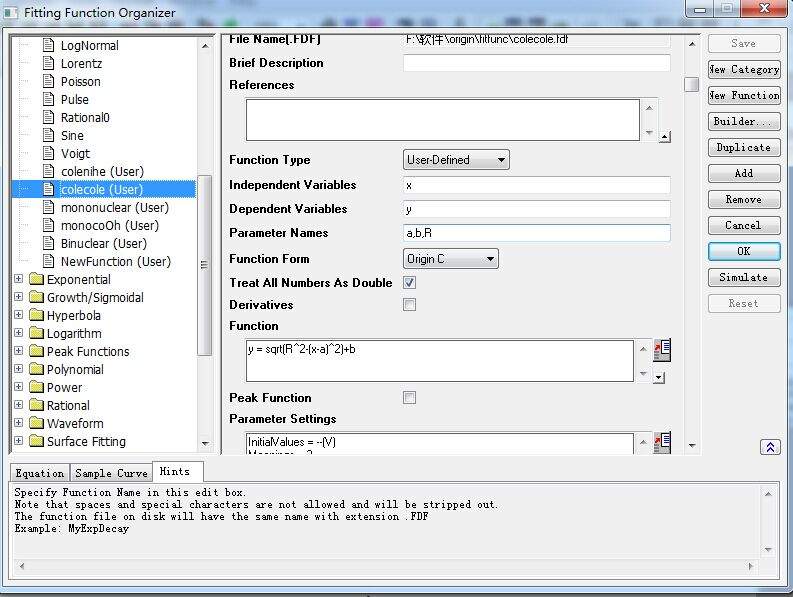Screen dimensions: 793x597
Task: Confirm with the OK button
Action: [744, 251]
